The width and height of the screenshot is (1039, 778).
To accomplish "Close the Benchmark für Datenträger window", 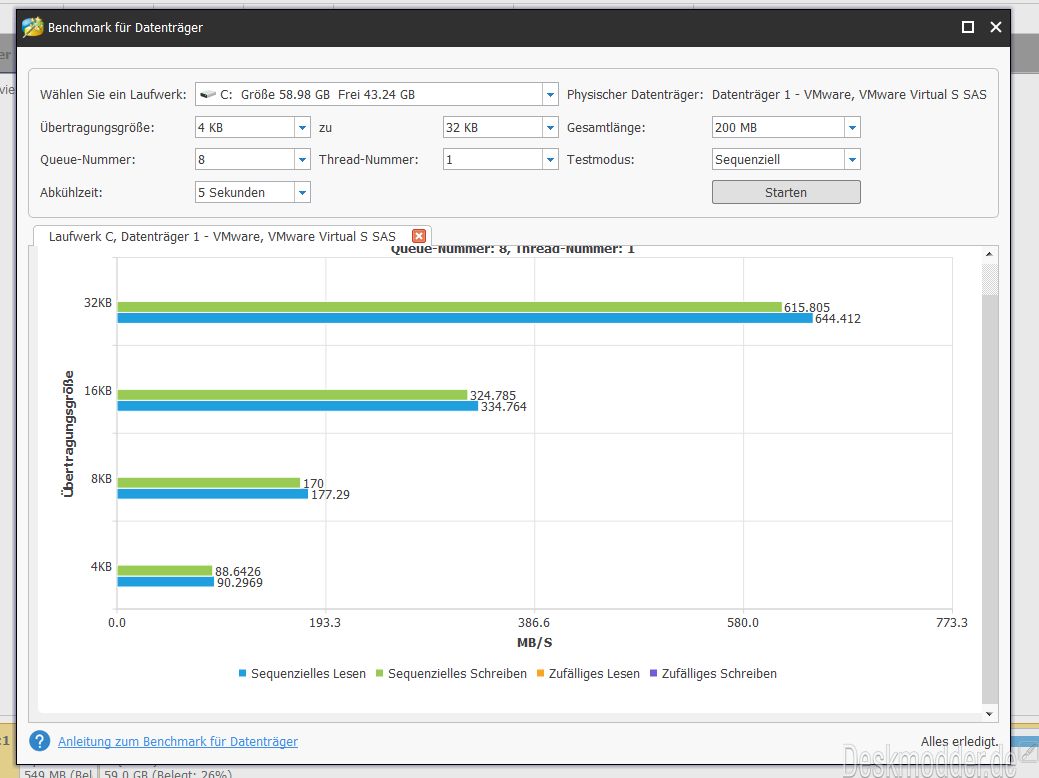I will coord(995,27).
